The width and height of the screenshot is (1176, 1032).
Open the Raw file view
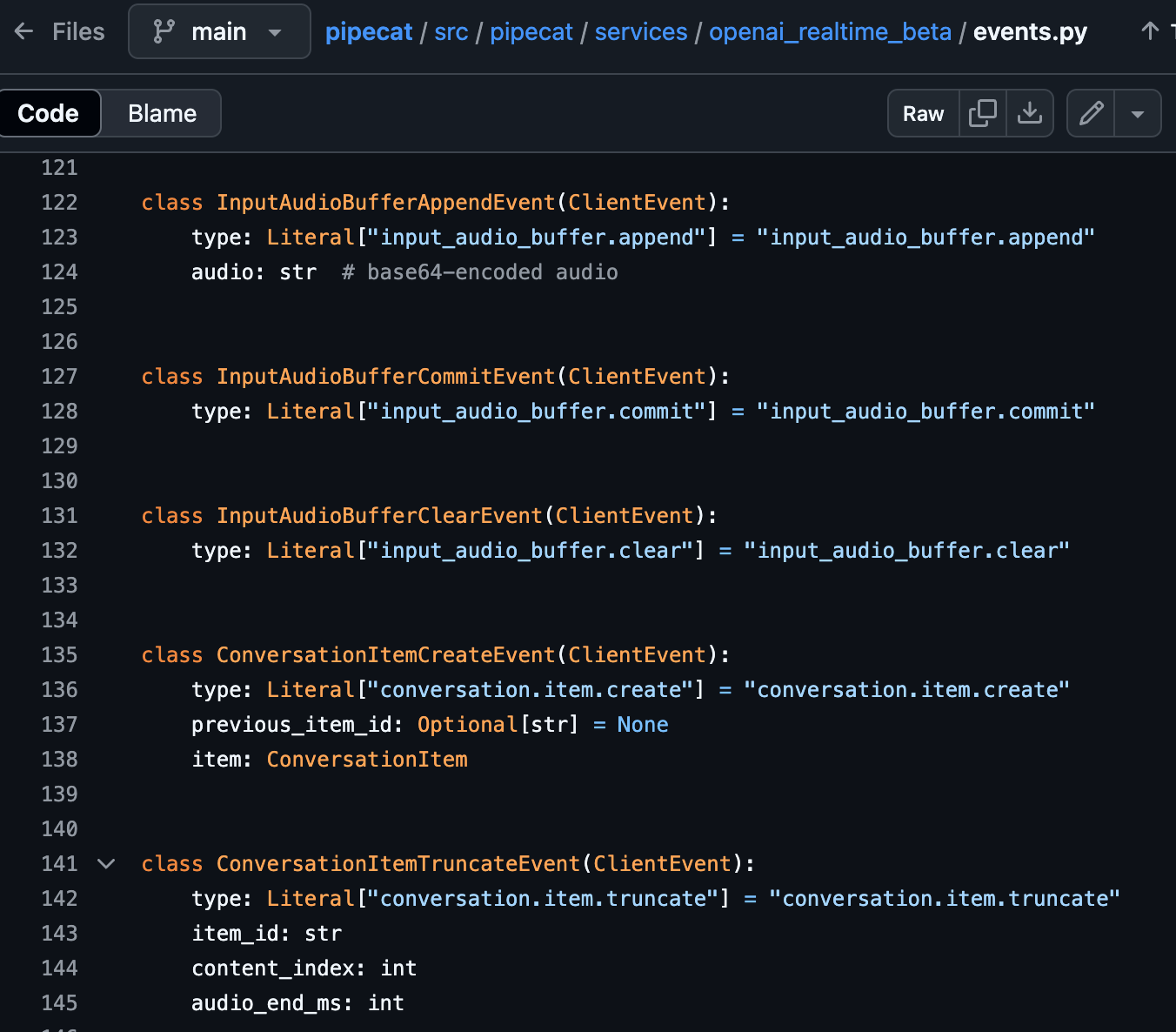[923, 113]
